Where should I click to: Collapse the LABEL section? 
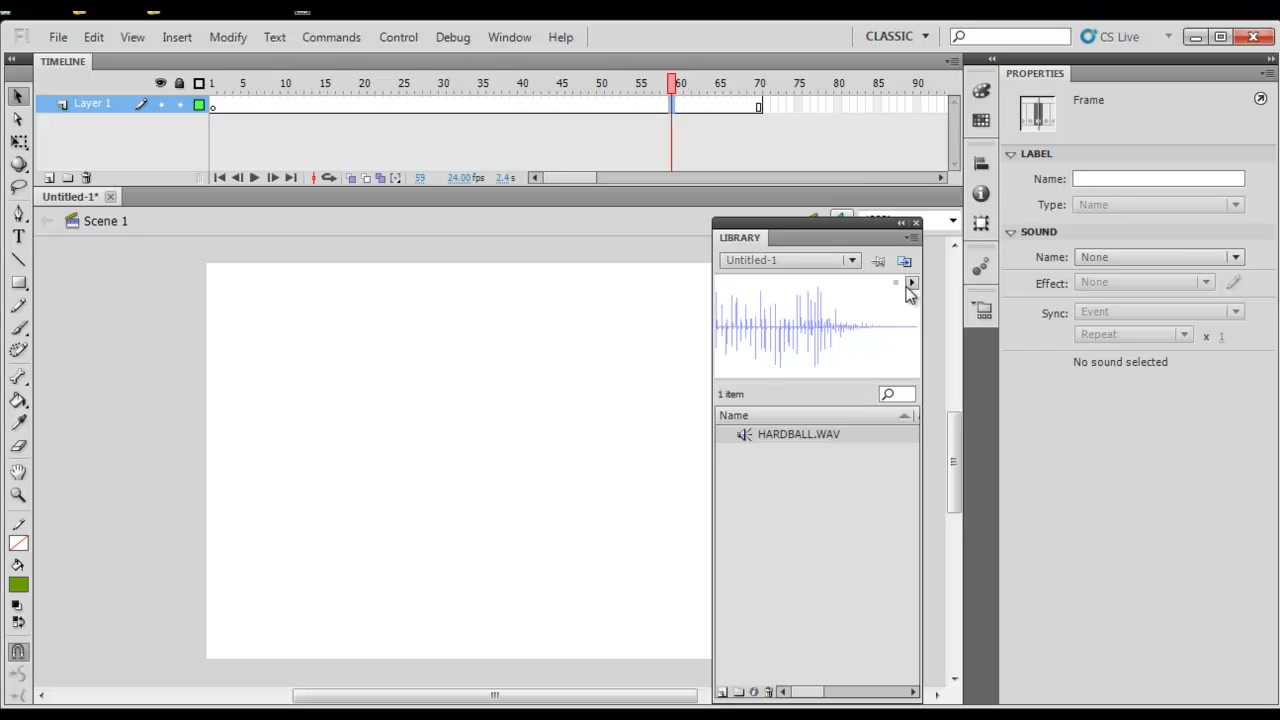(x=1011, y=154)
